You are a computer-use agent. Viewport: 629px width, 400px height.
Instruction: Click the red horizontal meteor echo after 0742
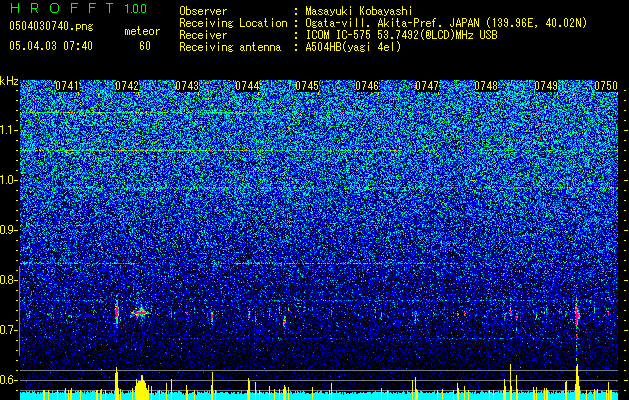(141, 312)
